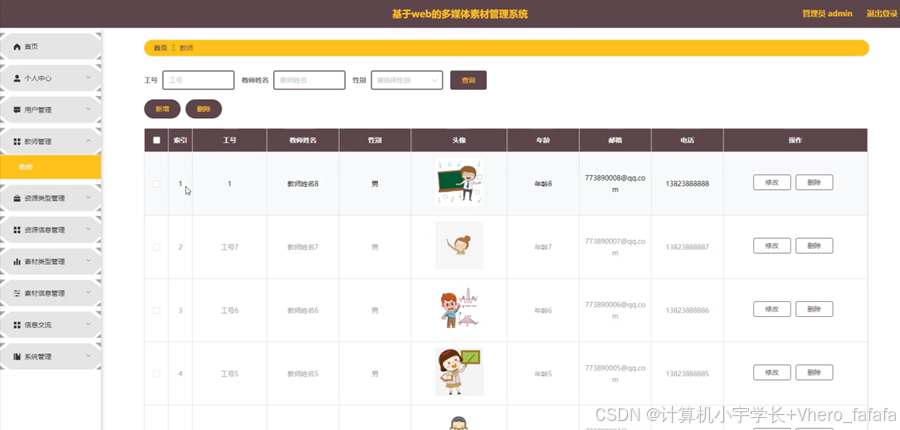Select the highlighted 教师 submenu item
Image resolution: width=900 pixels, height=430 pixels.
tap(51, 167)
